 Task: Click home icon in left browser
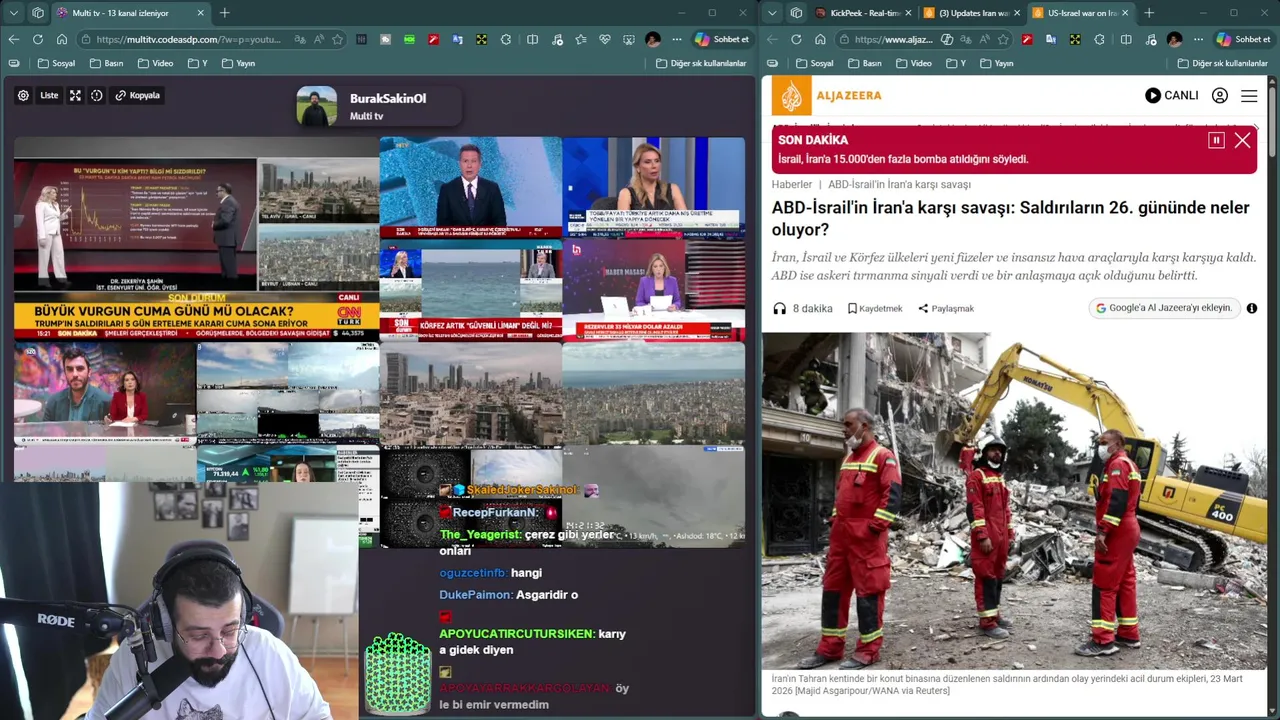point(62,39)
